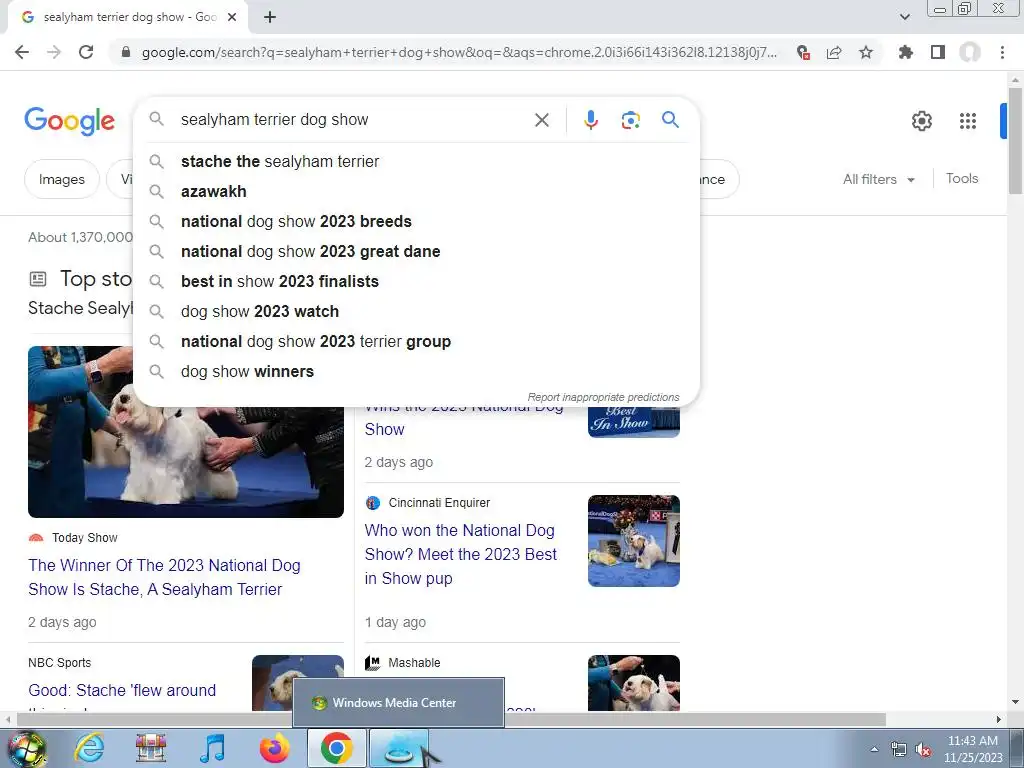This screenshot has height=768, width=1024.
Task: Select national dog show 2023 great dane
Action: coord(416,251)
